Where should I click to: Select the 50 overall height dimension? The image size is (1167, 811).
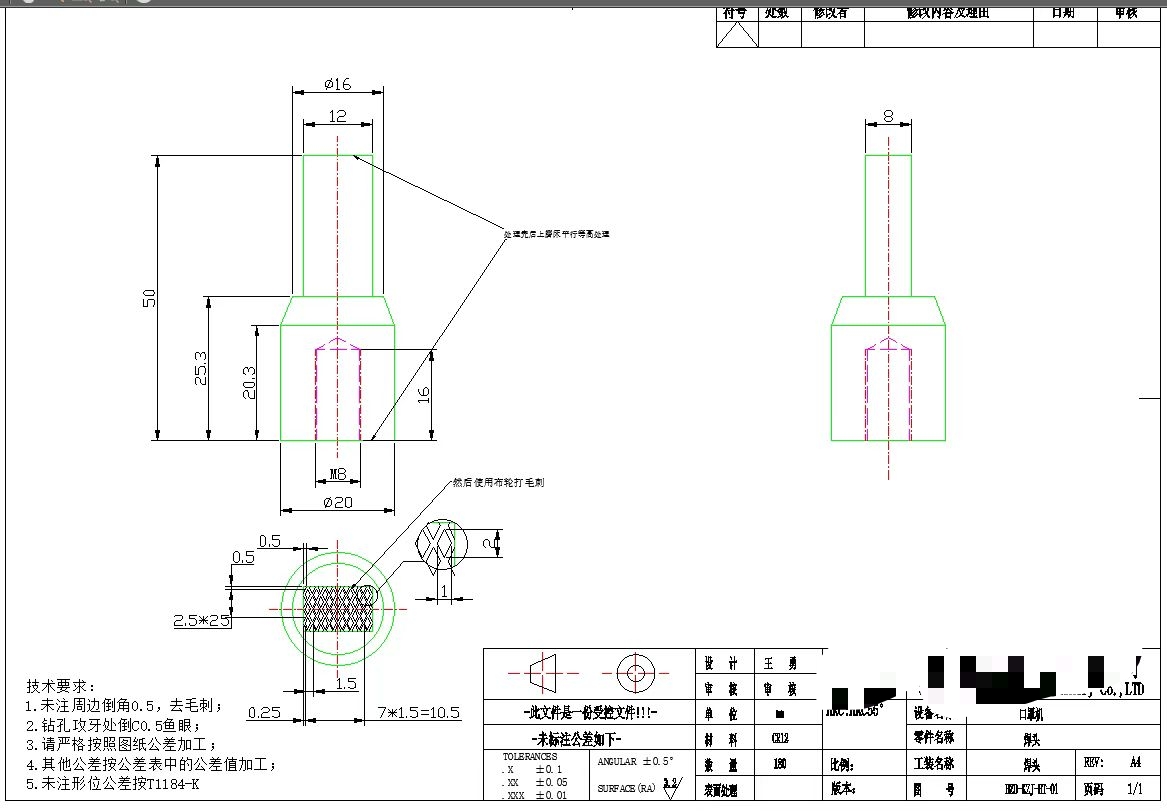point(150,298)
